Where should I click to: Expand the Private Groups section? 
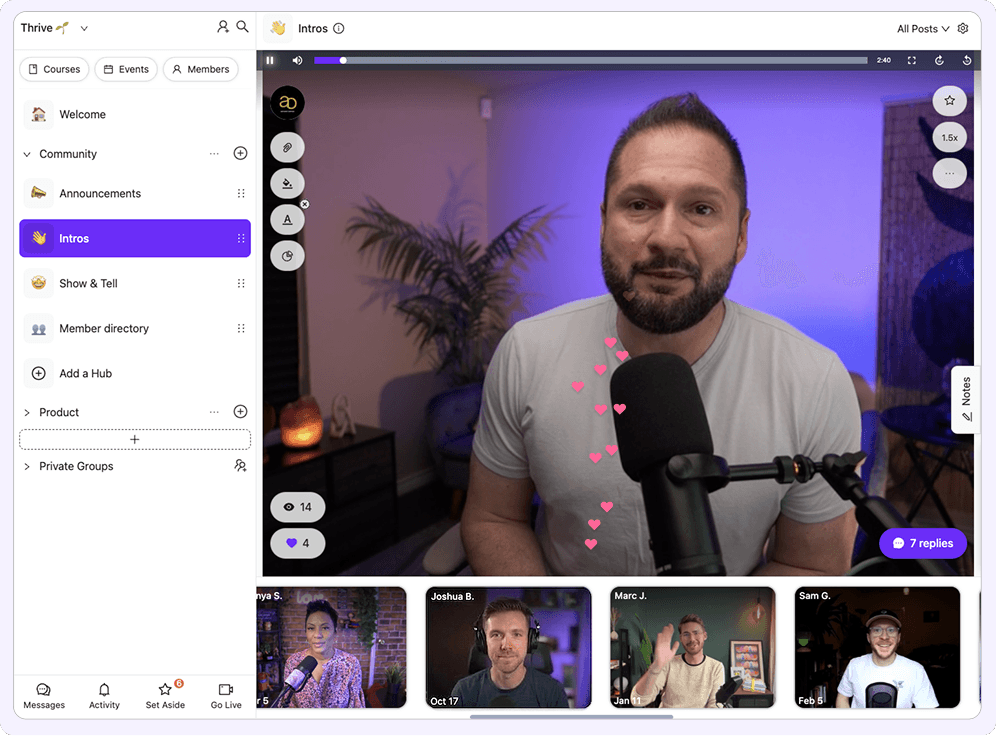[27, 467]
